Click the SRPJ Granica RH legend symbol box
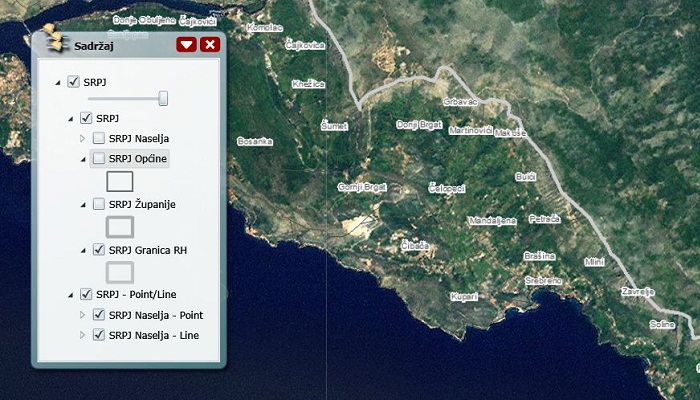This screenshot has height=400, width=700. click(x=120, y=272)
